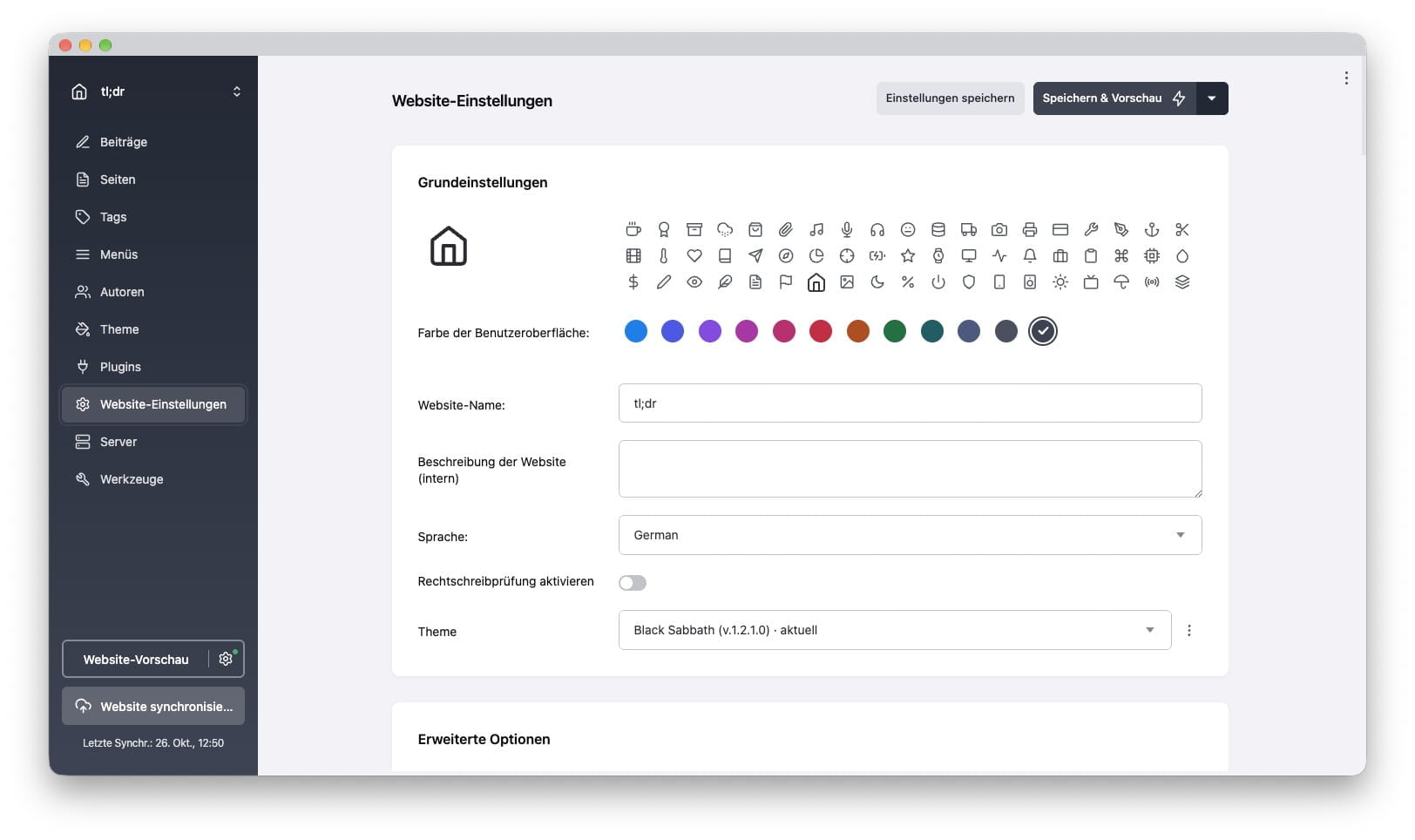
Task: Select the flag website icon
Action: pyautogui.click(x=786, y=282)
